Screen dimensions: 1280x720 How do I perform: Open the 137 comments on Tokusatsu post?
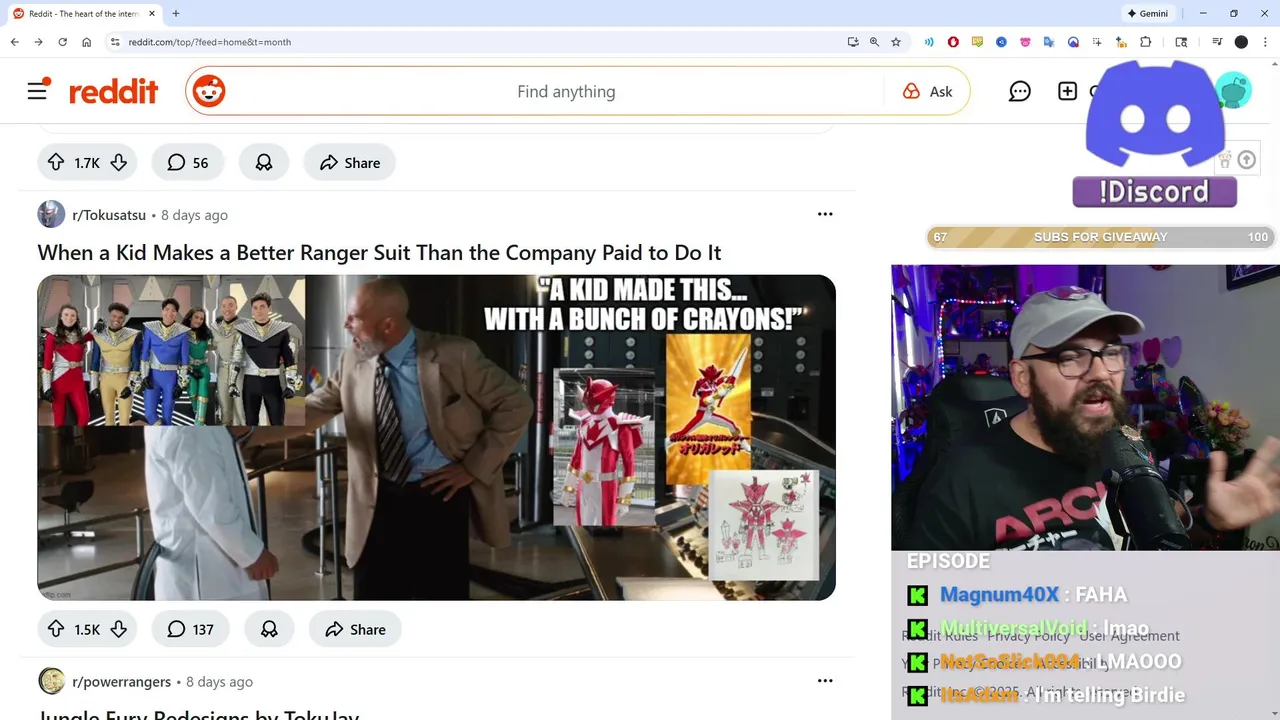click(190, 629)
